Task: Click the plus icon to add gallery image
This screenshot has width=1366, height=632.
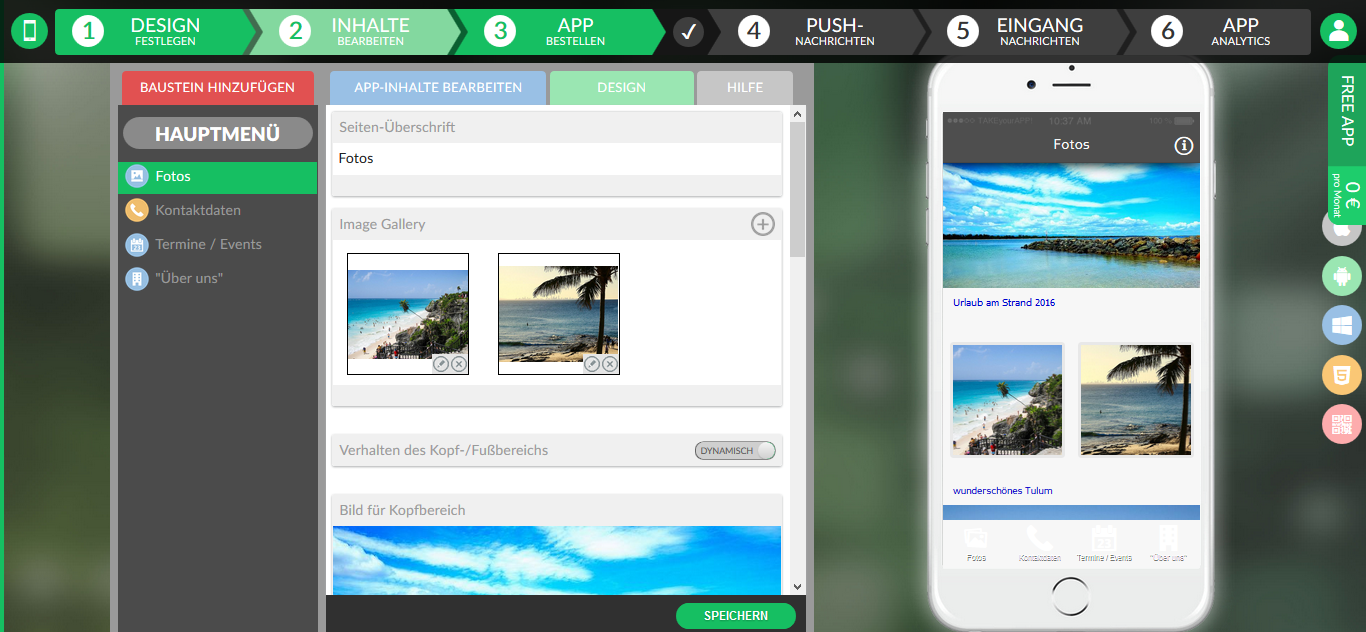Action: click(x=763, y=224)
